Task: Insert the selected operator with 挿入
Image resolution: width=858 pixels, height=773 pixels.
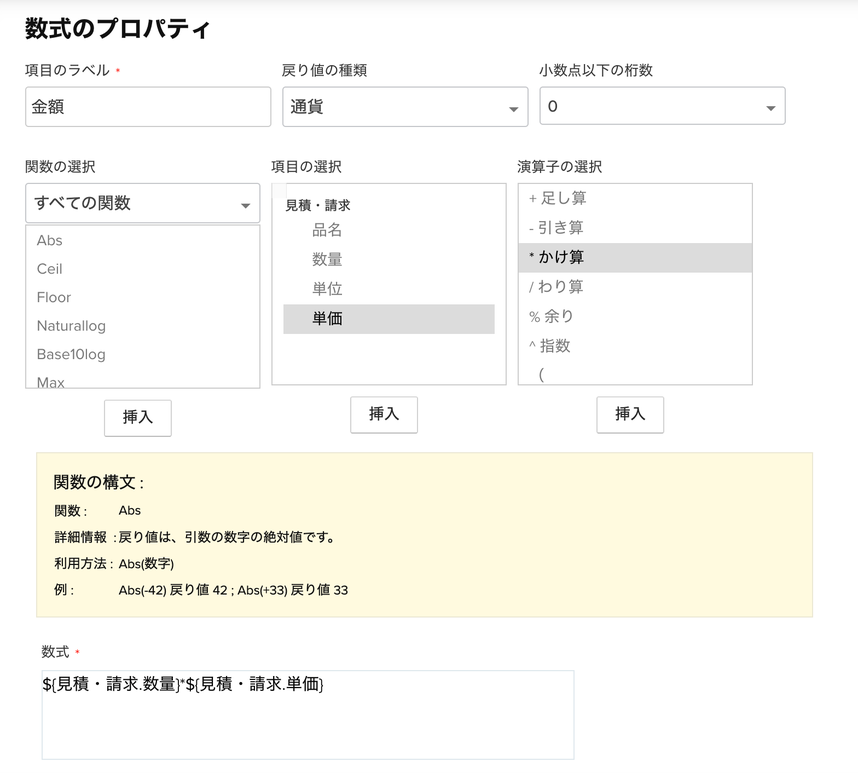Action: [629, 414]
